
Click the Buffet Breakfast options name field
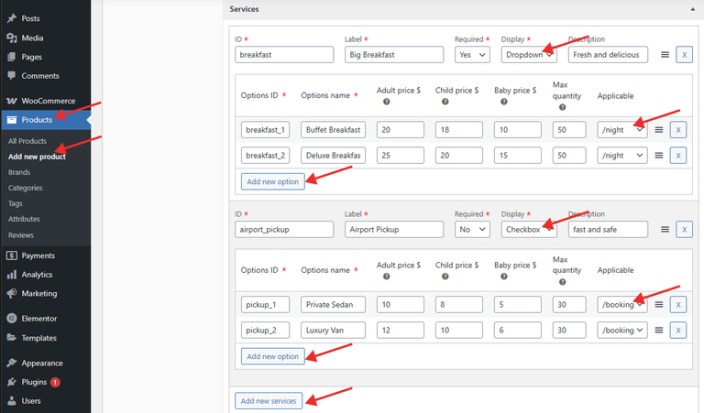pyautogui.click(x=333, y=130)
